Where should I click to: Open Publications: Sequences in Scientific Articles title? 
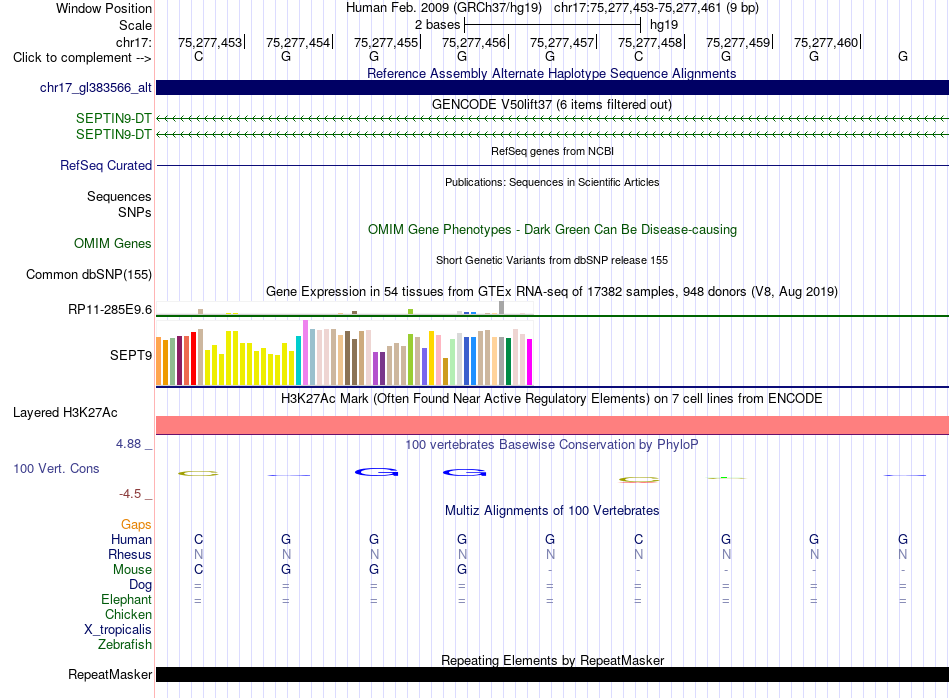coord(552,182)
